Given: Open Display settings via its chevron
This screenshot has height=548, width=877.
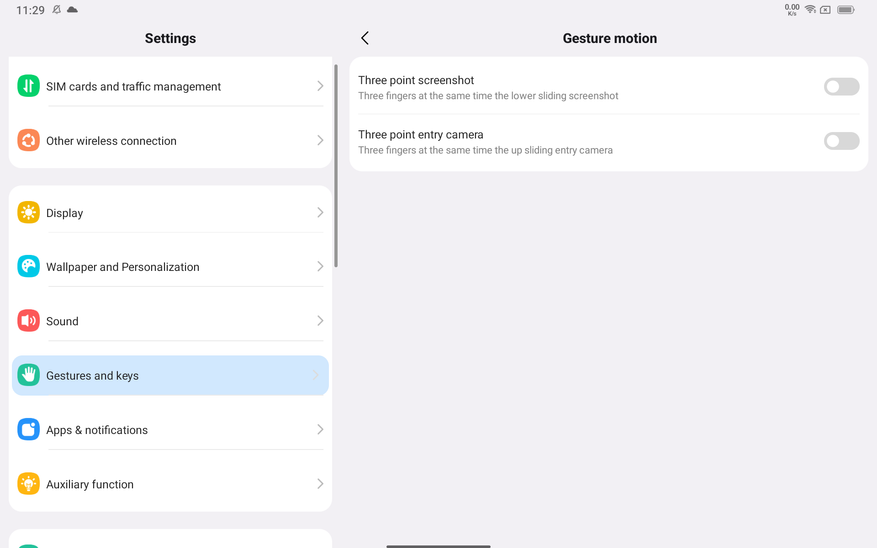Looking at the screenshot, I should click(x=320, y=212).
